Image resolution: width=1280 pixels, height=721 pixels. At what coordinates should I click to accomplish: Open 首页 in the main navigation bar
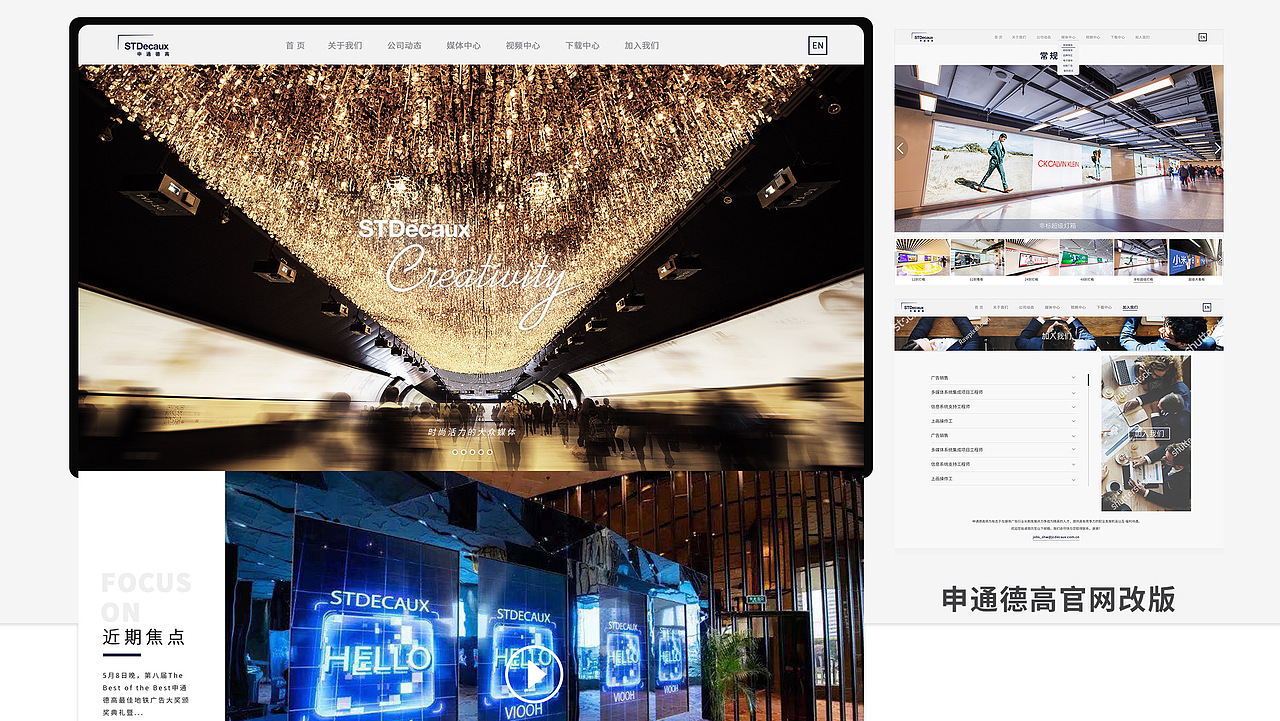coord(295,46)
